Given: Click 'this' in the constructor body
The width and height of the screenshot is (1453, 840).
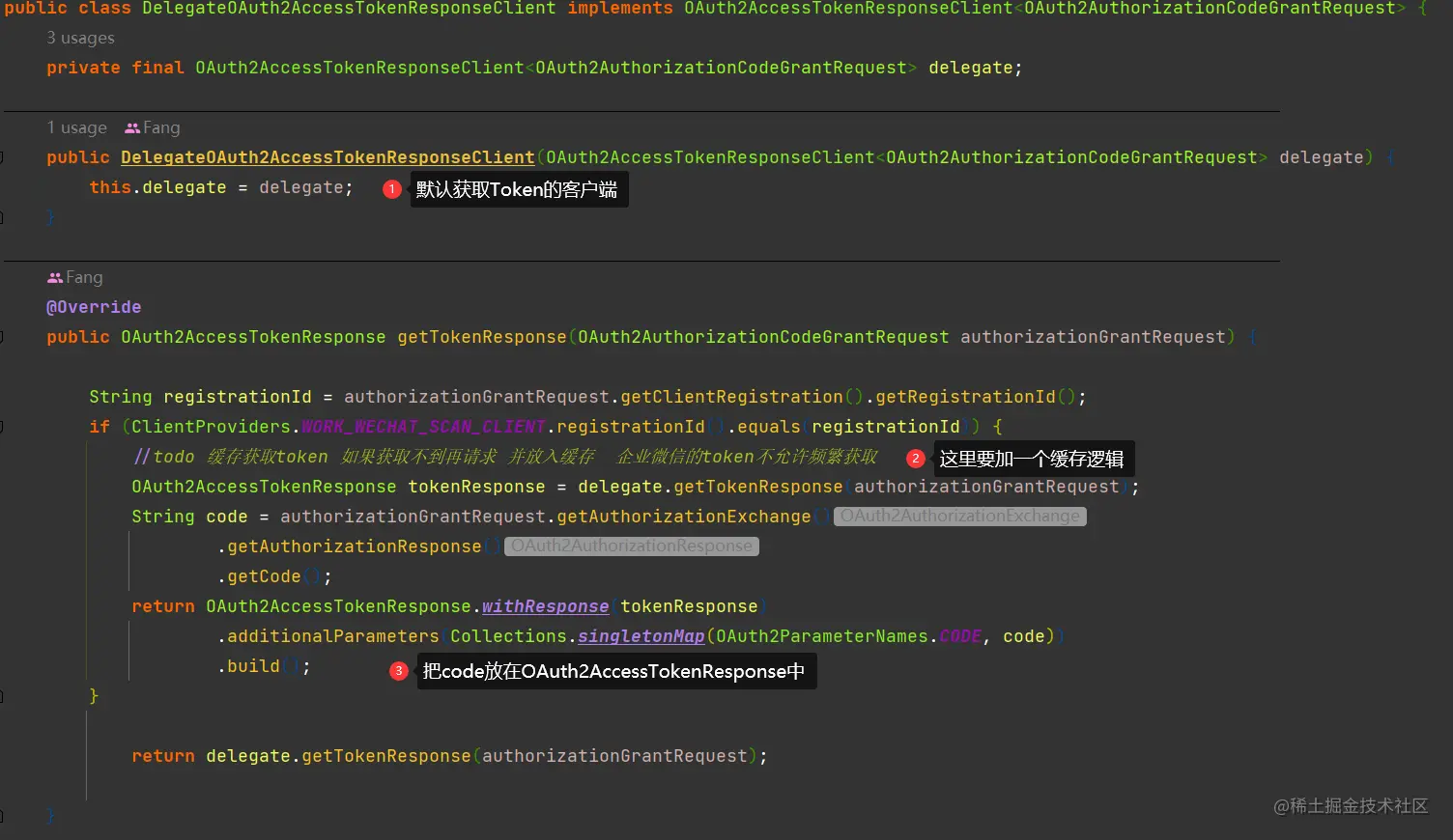Looking at the screenshot, I should coord(110,187).
